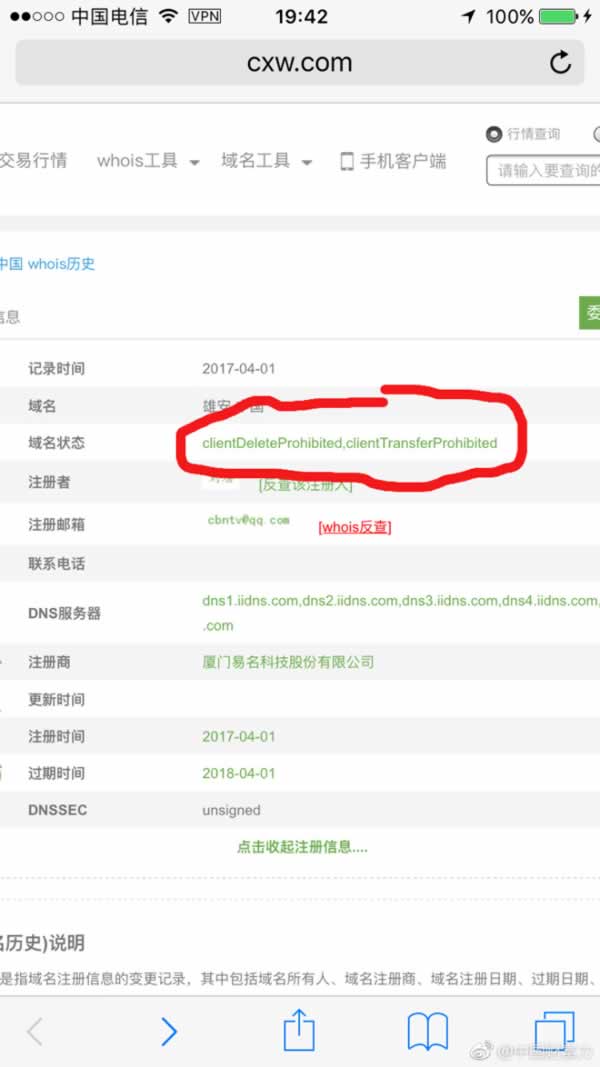This screenshot has height=1067, width=600.
Task: Click the red whois反查 link
Action: [354, 527]
